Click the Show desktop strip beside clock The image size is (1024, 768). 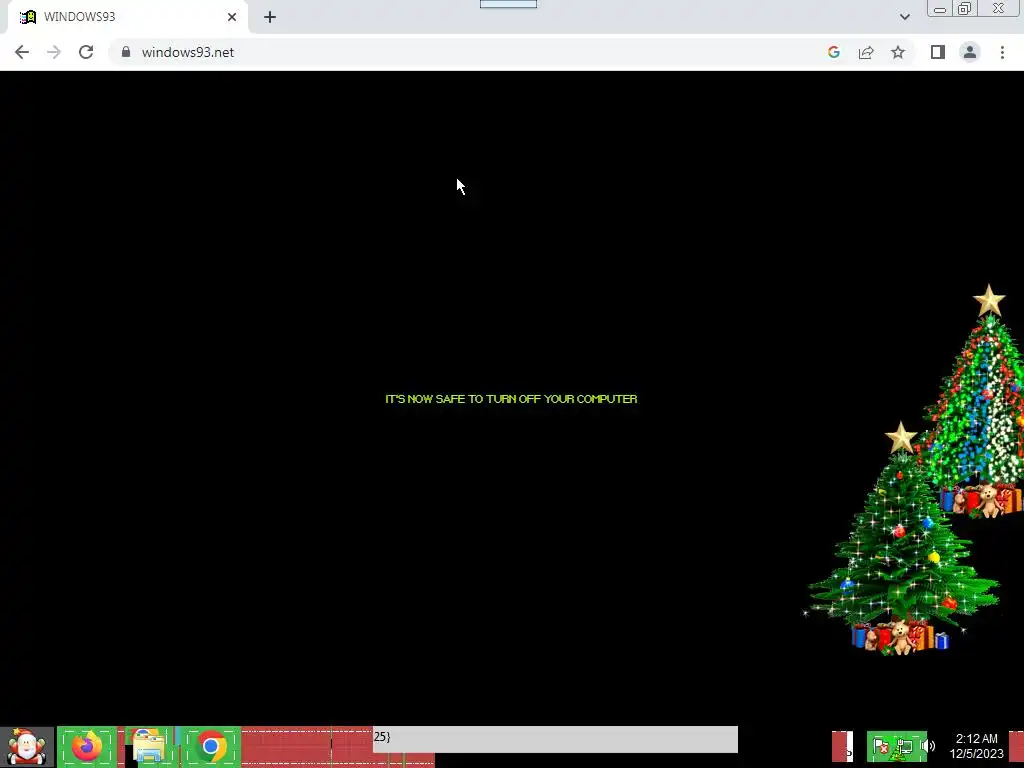1016,747
